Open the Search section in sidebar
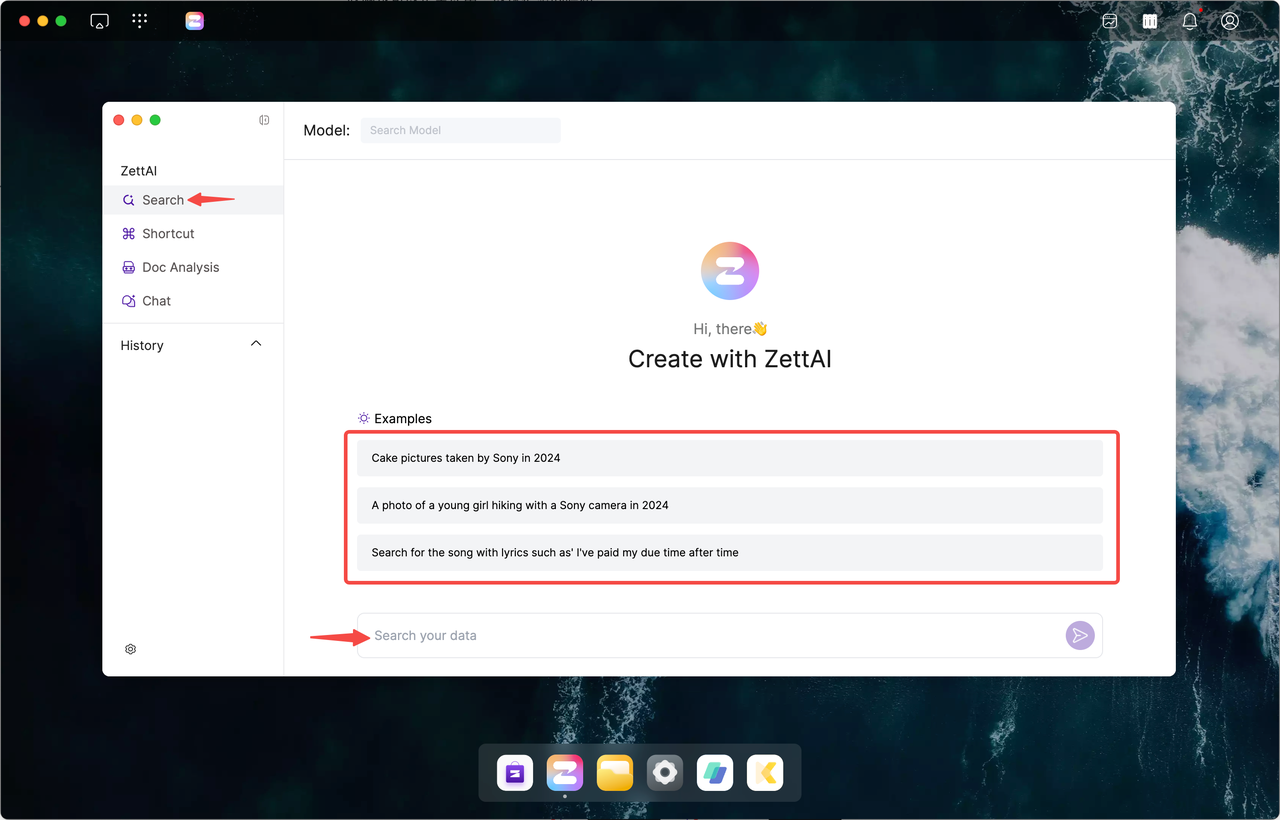 click(192, 200)
